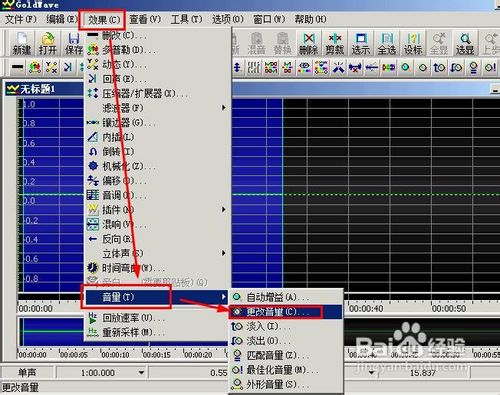This screenshot has width=500, height=395.
Task: Choose 动态(Y) from effects menu
Action: coord(157,64)
